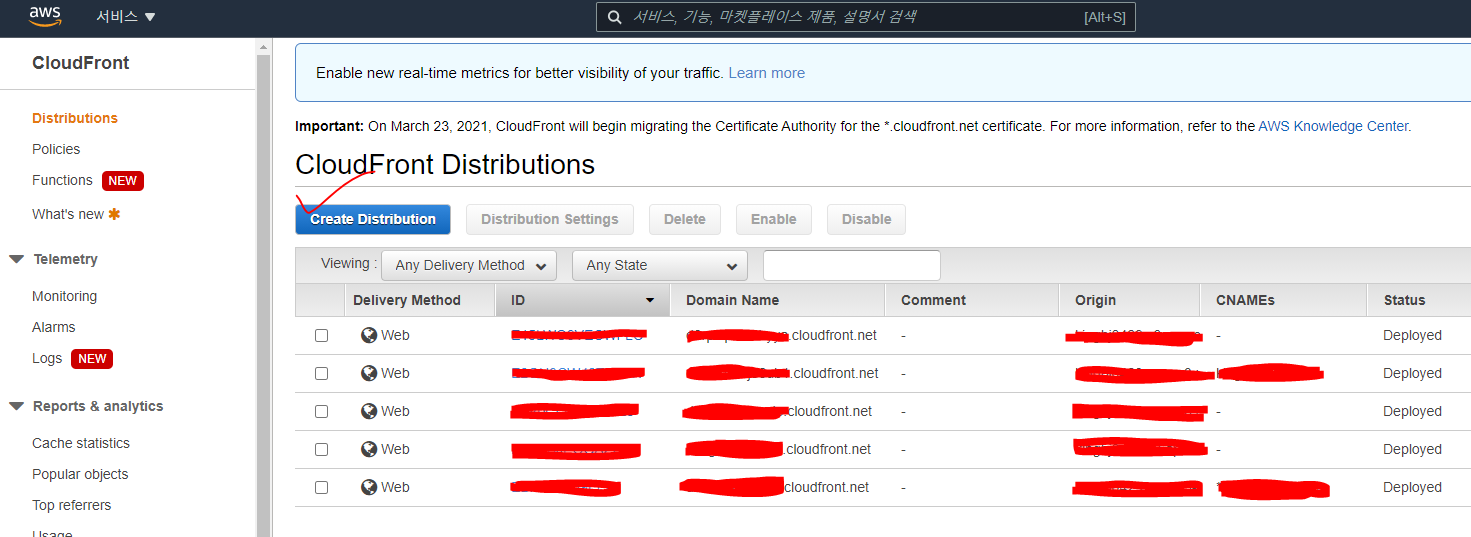This screenshot has height=537, width=1471.
Task: Click the search magnifier icon
Action: pos(615,17)
